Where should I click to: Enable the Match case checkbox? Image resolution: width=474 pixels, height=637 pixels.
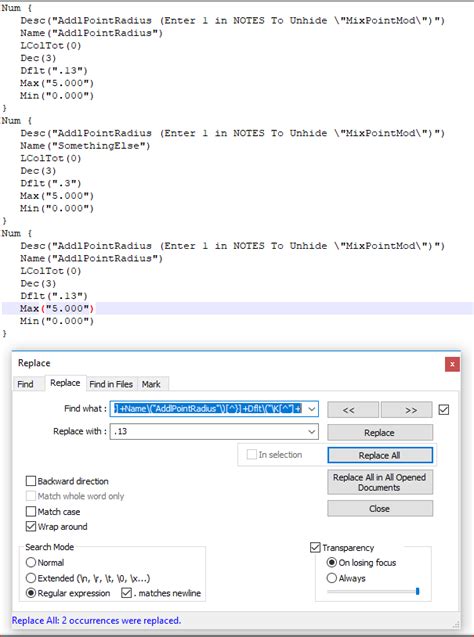(x=53, y=511)
